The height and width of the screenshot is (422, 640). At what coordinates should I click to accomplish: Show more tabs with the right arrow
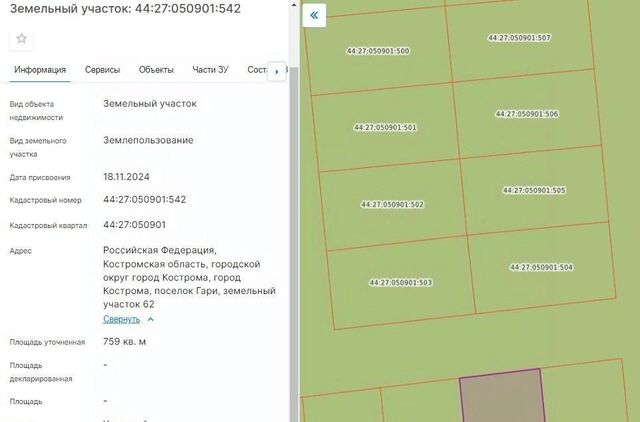point(277,71)
